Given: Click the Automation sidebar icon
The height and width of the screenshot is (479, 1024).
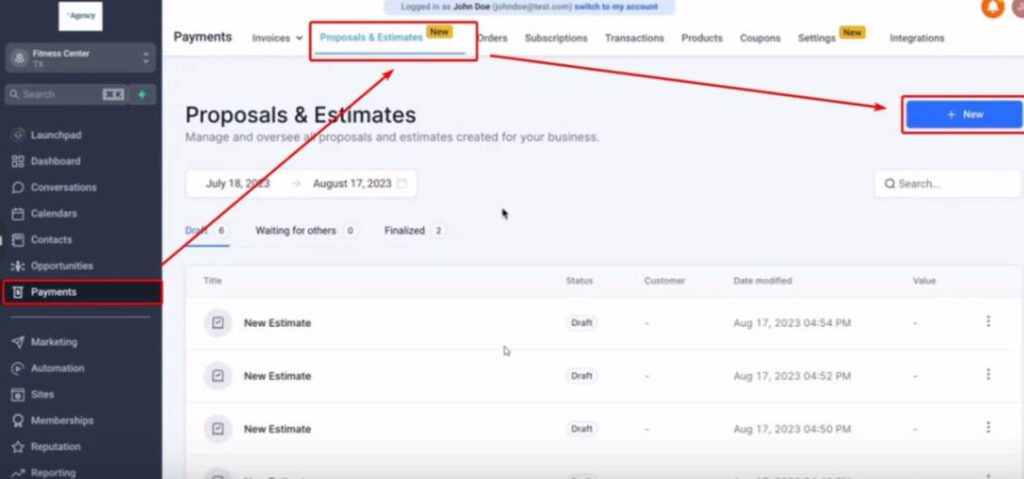Looking at the screenshot, I should click(x=18, y=369).
